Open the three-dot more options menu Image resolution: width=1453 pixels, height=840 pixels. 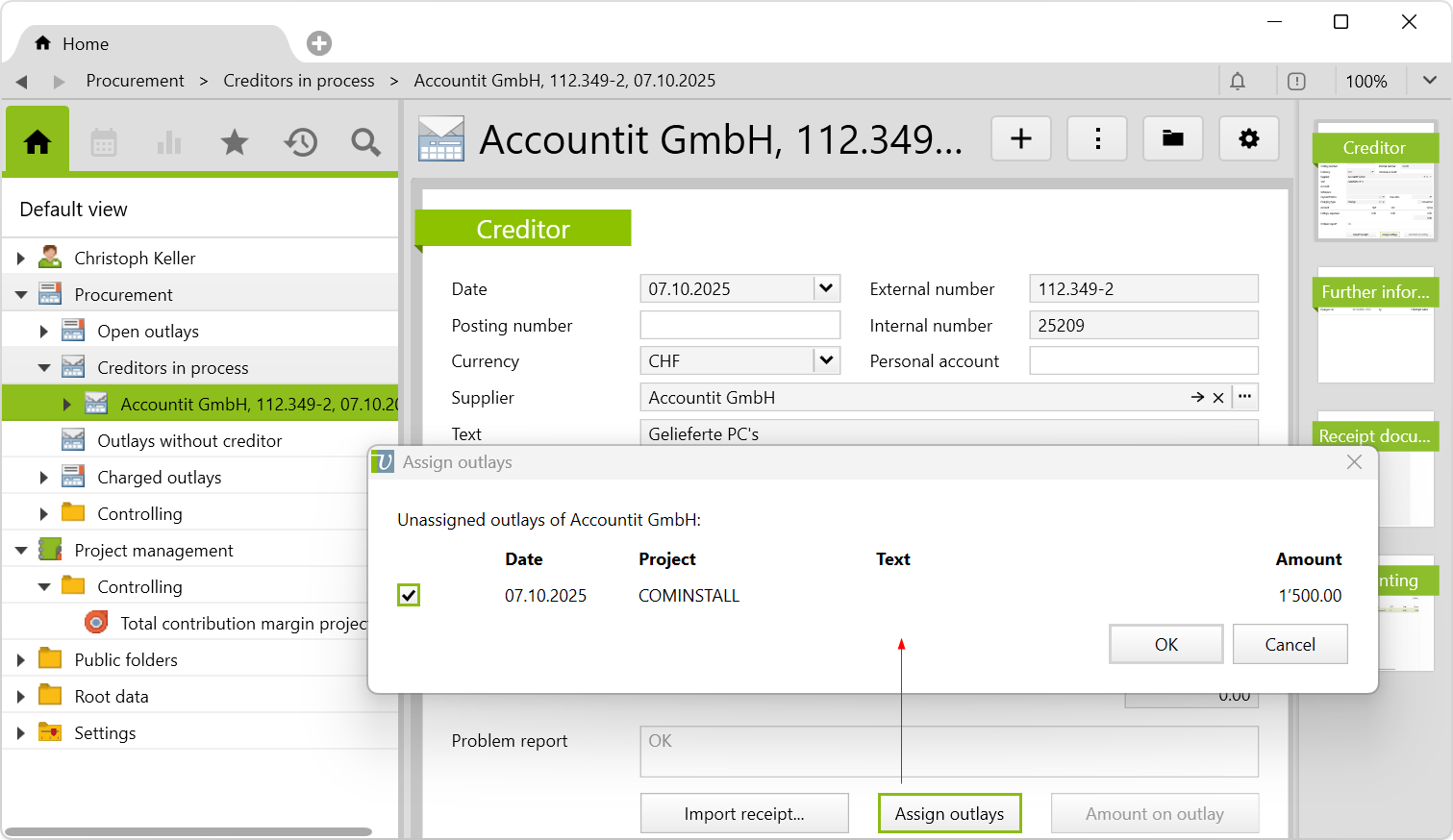(1097, 139)
